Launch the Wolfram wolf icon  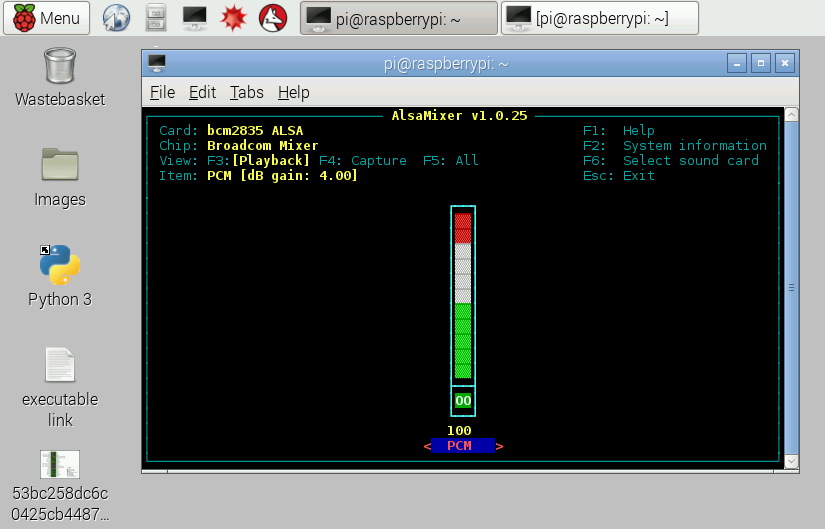click(x=272, y=17)
